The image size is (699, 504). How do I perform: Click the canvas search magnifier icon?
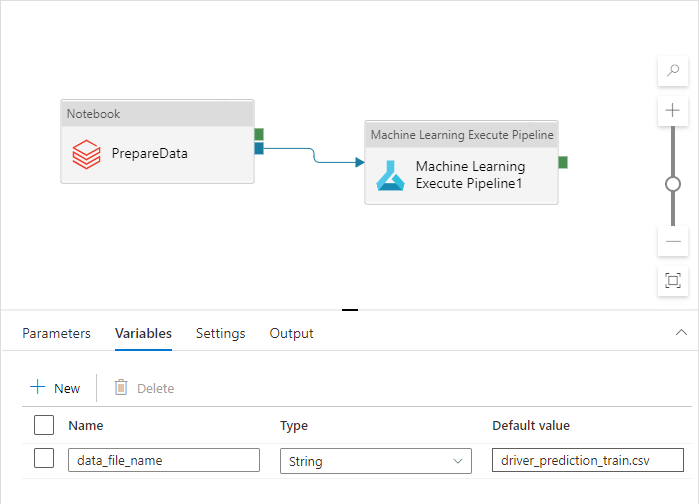pos(673,71)
